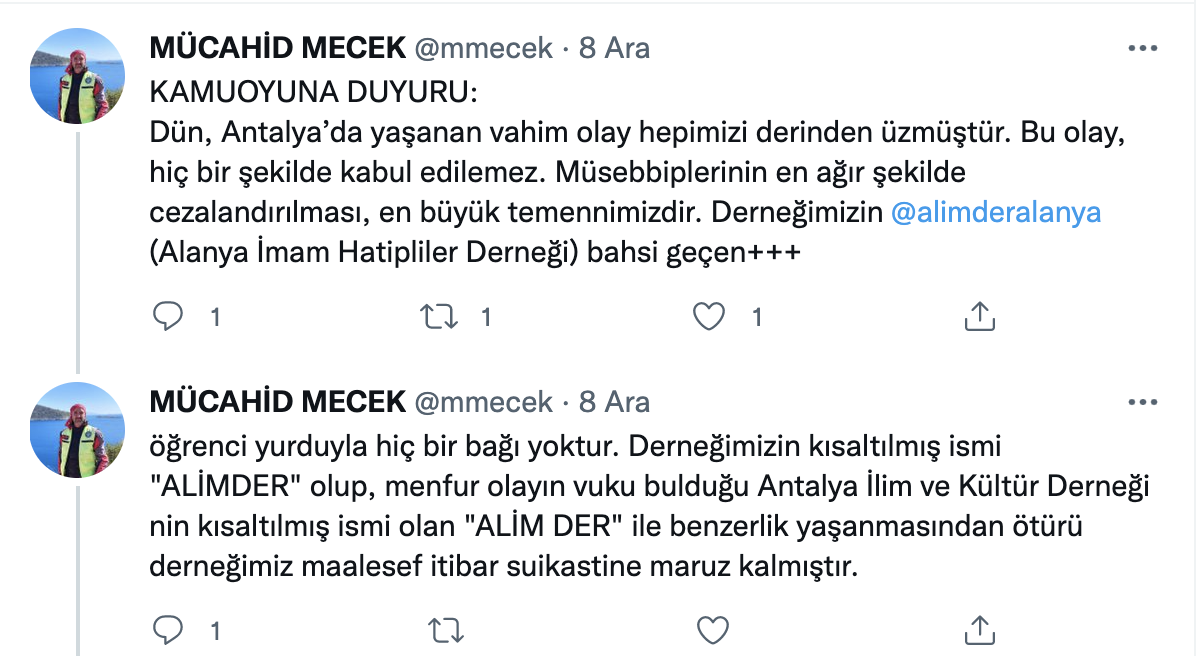Screen dimensions: 1198x656
Task: Click profile avatar beside "öğrenci yurduyla" tweet
Action: point(78,430)
